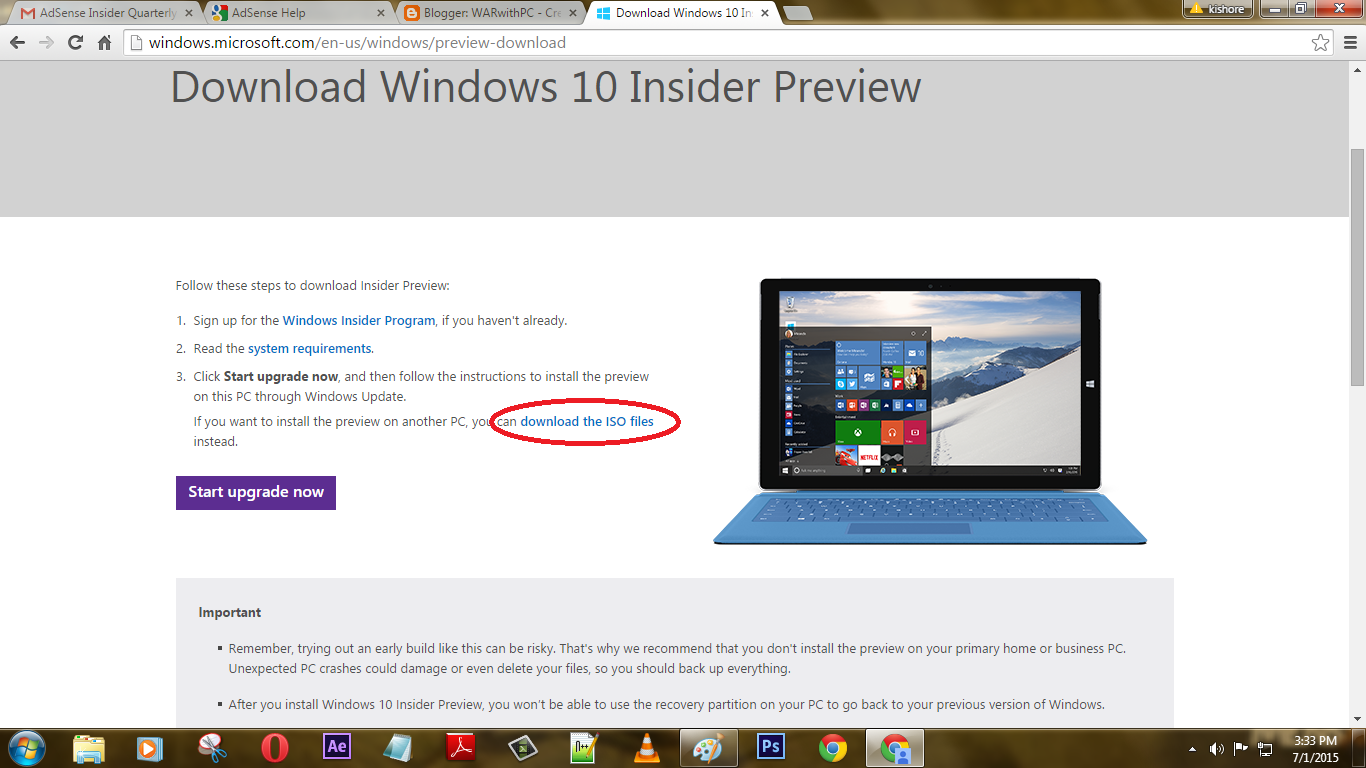Select the Download Windows 10 tab
The image size is (1366, 768).
click(683, 13)
